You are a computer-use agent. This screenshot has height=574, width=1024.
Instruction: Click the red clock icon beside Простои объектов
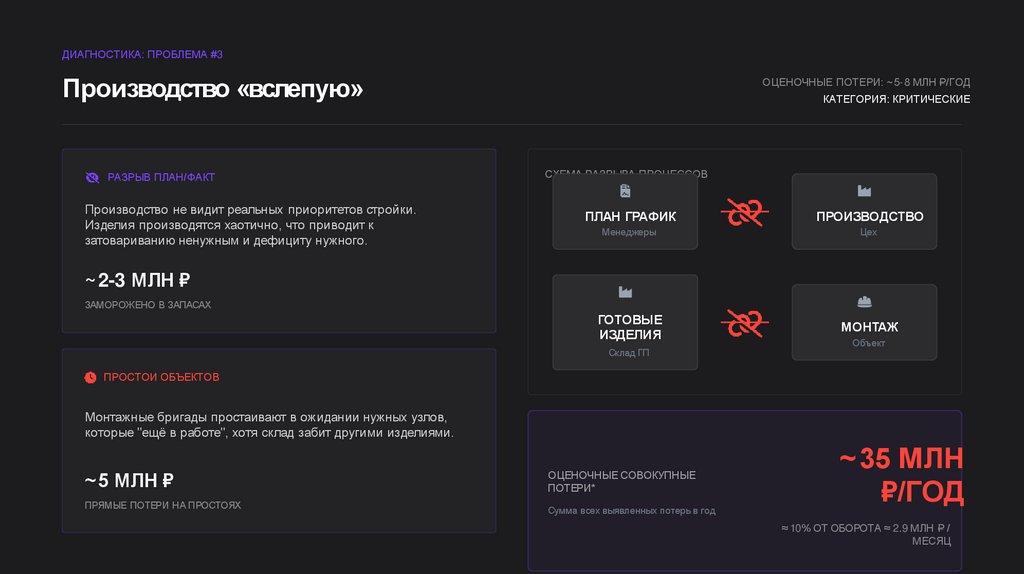[91, 377]
